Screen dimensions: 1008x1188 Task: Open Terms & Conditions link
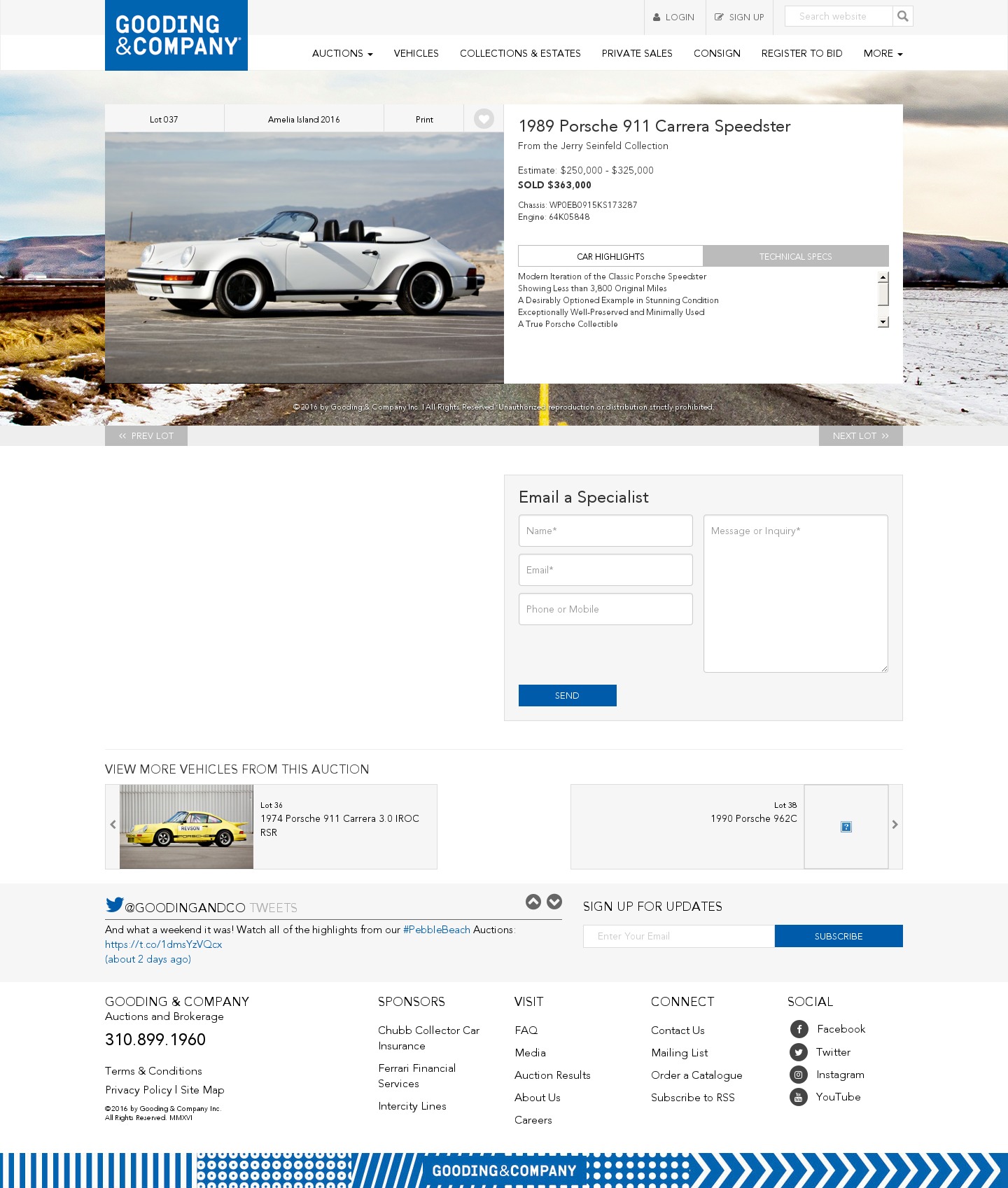(x=153, y=1071)
